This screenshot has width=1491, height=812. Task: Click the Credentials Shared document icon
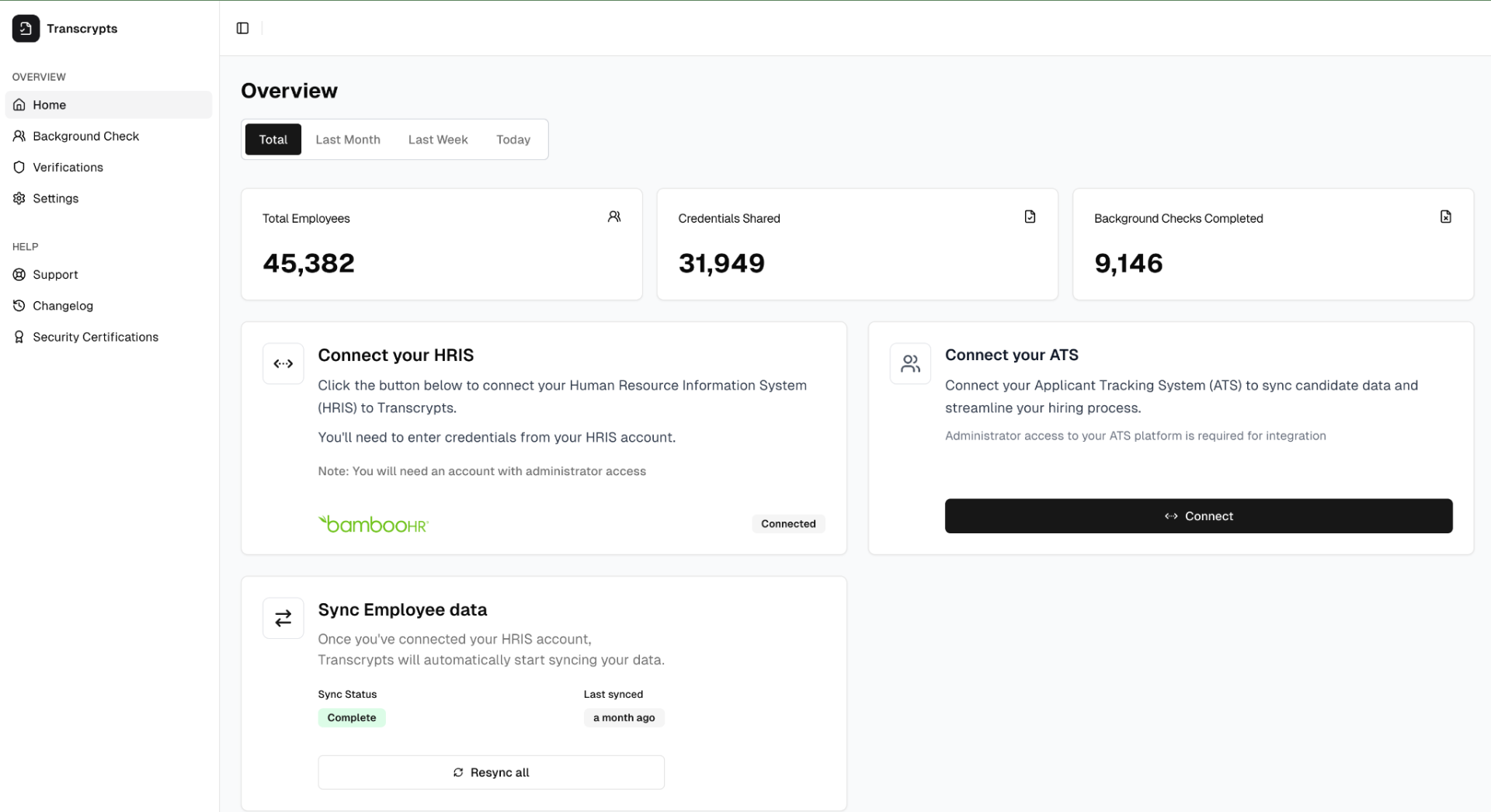click(1030, 217)
